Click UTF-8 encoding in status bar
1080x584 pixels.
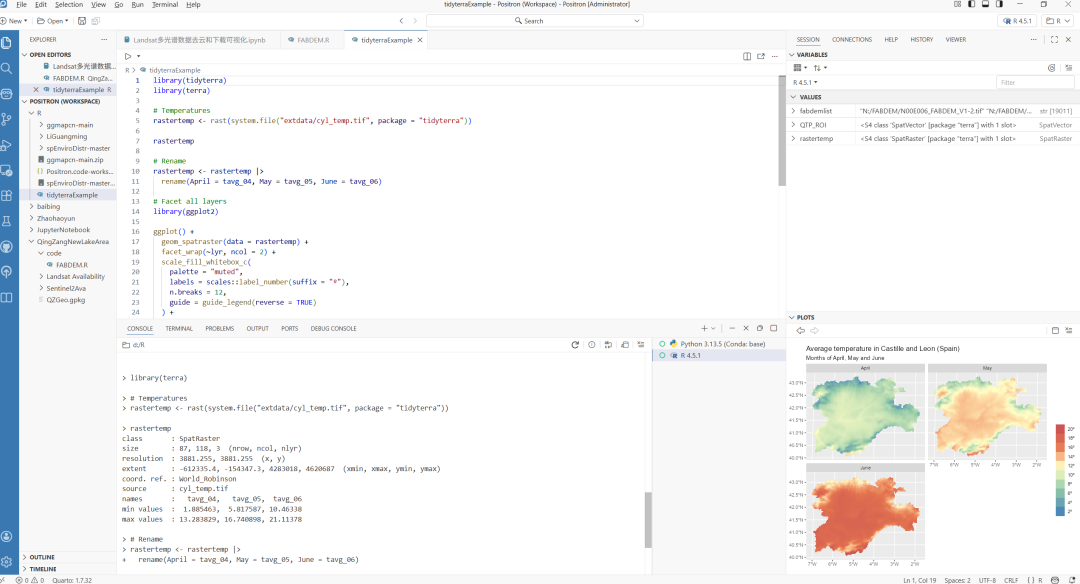(988, 580)
